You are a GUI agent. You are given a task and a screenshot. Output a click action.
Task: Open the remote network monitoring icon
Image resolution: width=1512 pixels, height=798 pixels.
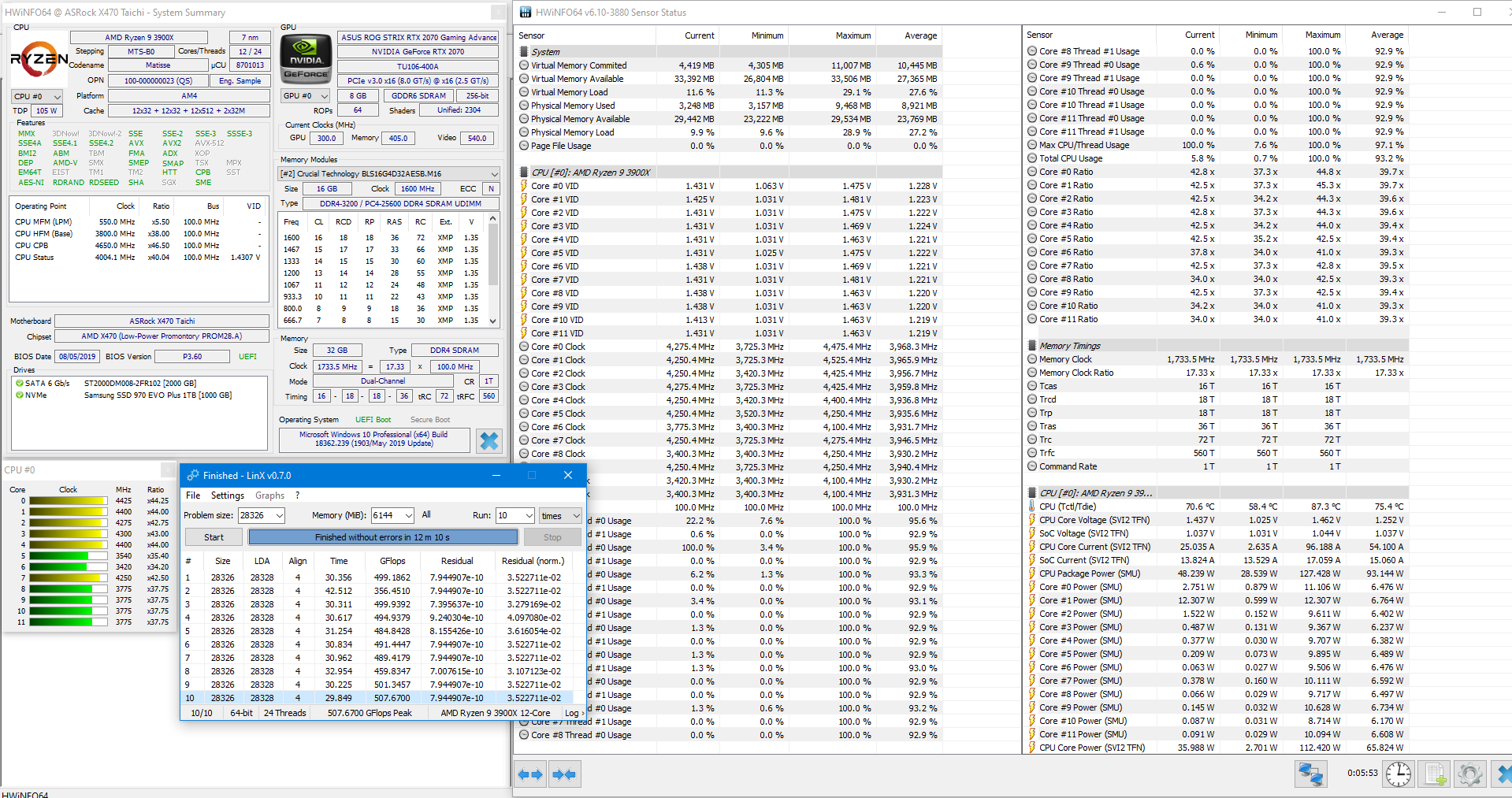click(x=1311, y=774)
